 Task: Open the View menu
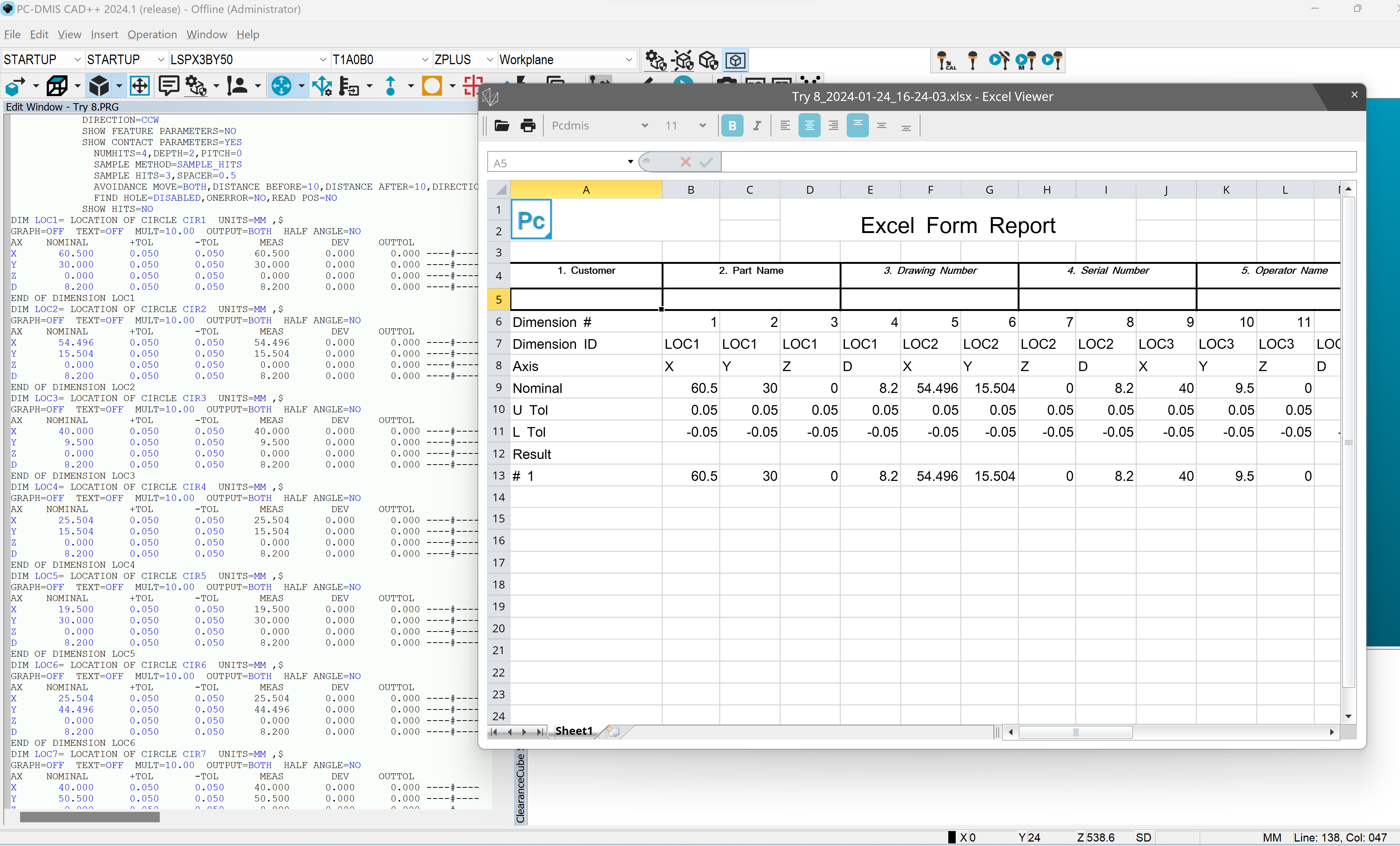coord(69,34)
